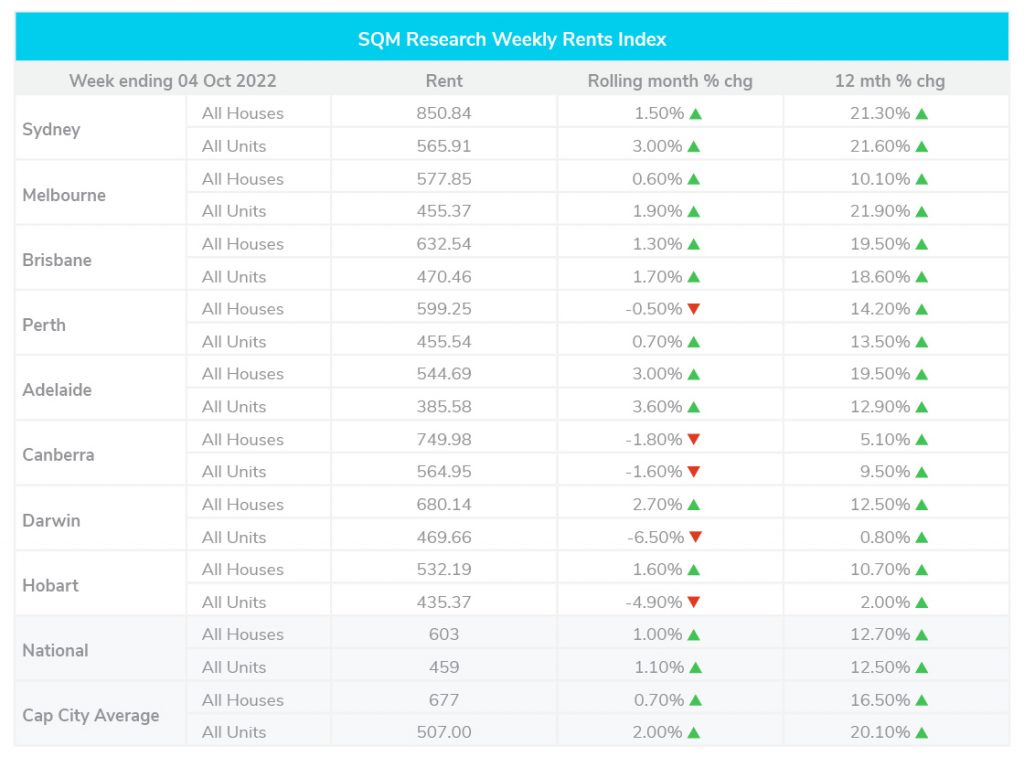This screenshot has height=757, width=1024.
Task: Click the Rent column header
Action: (x=444, y=81)
